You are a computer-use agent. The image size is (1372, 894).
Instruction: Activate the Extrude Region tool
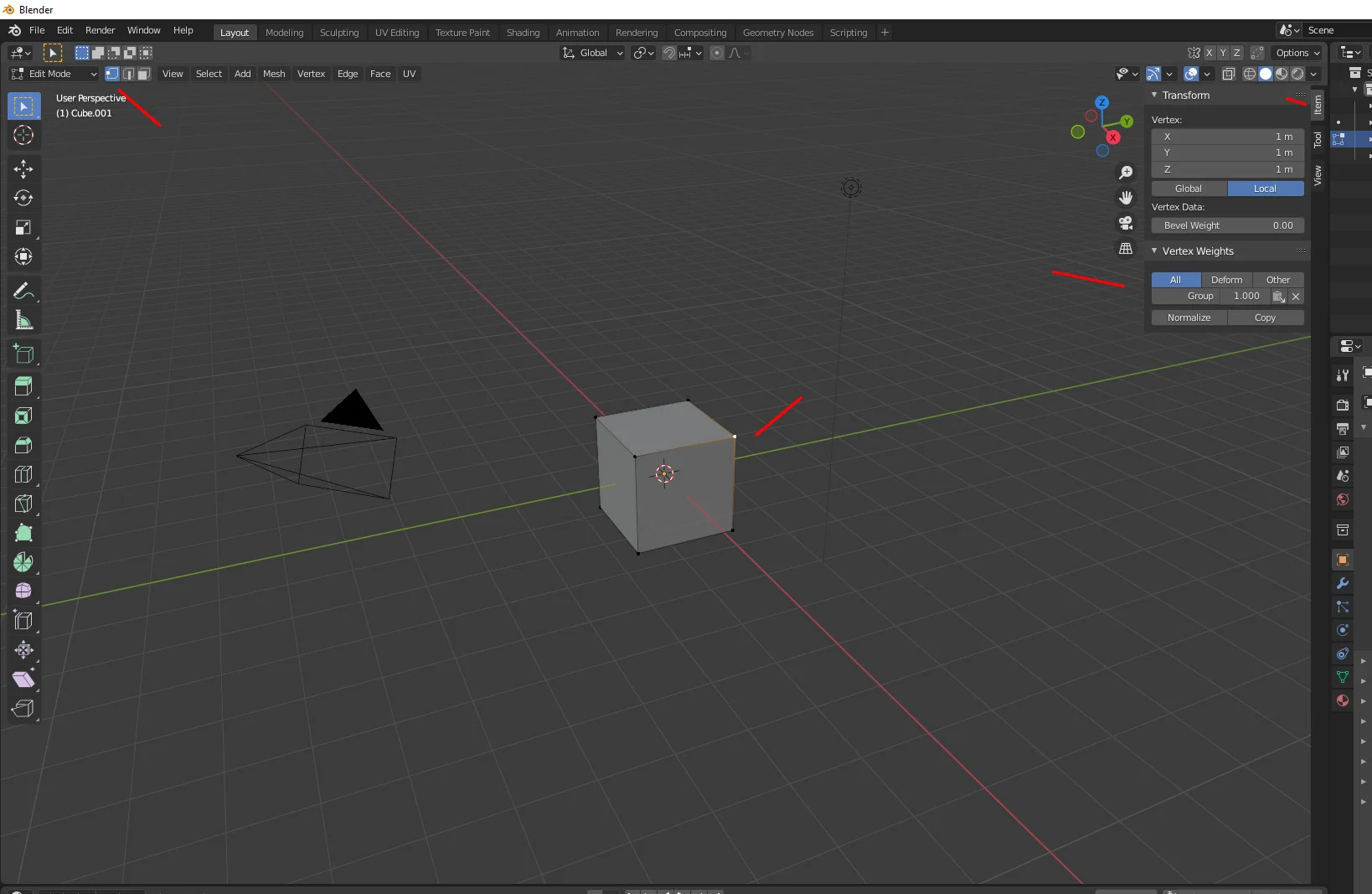[23, 386]
